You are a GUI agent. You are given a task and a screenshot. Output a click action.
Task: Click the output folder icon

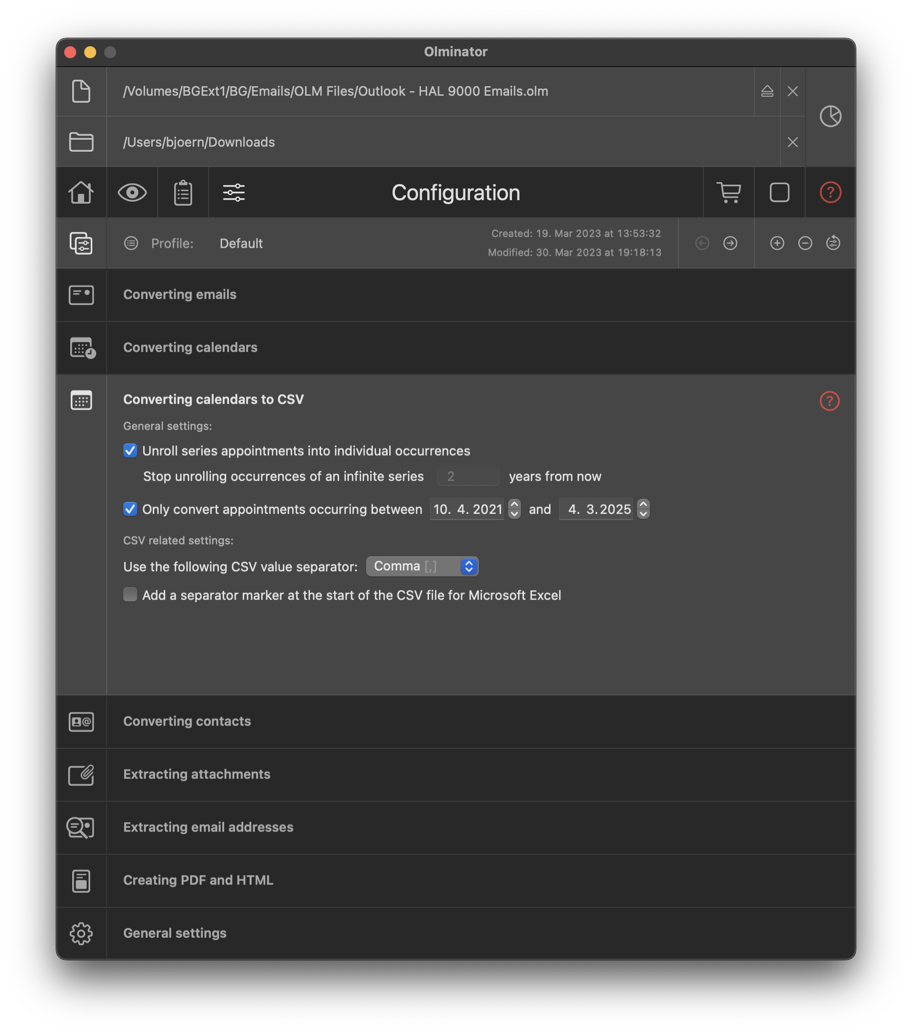point(81,142)
